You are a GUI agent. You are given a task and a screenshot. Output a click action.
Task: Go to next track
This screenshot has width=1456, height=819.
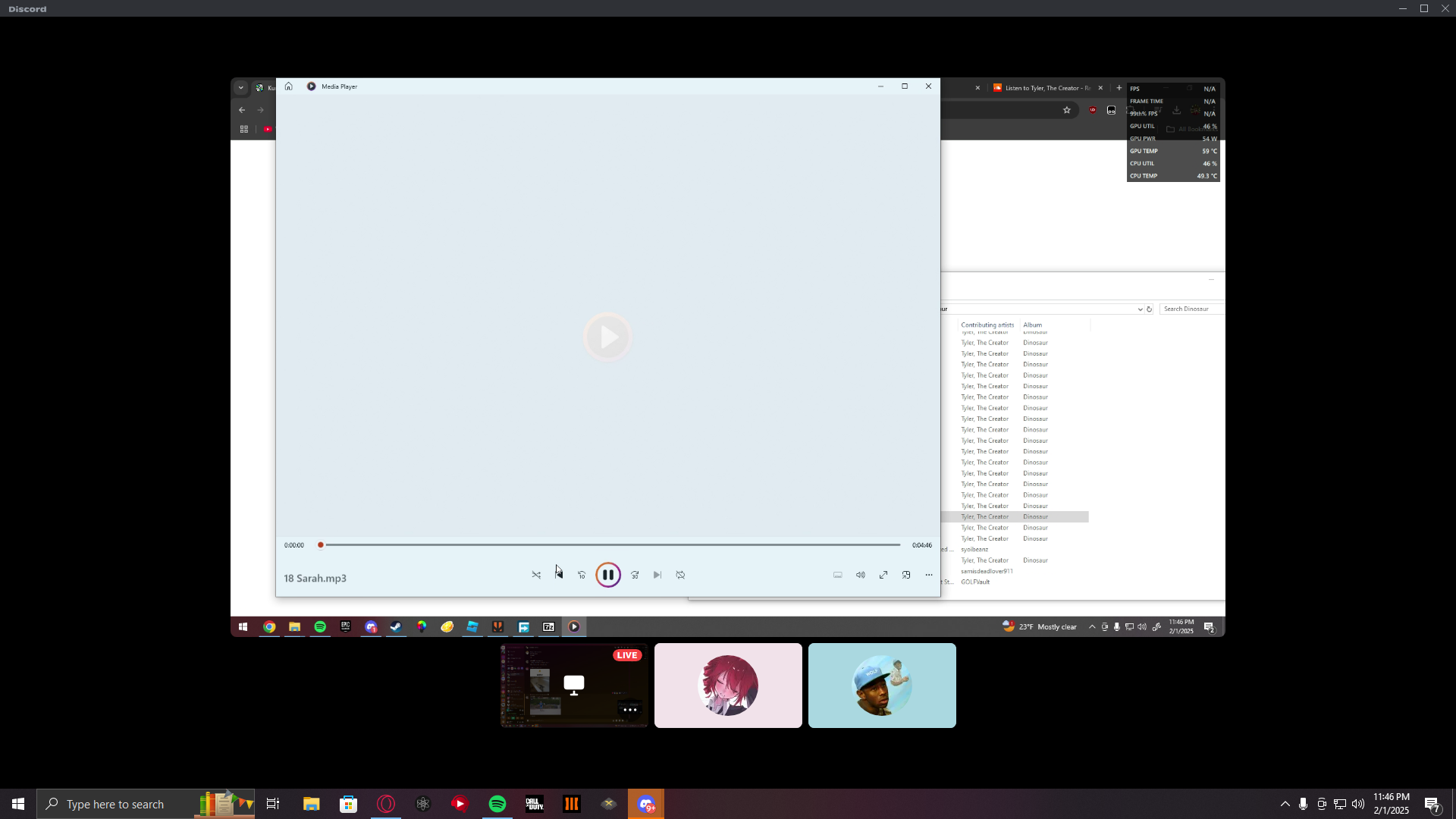(x=657, y=575)
